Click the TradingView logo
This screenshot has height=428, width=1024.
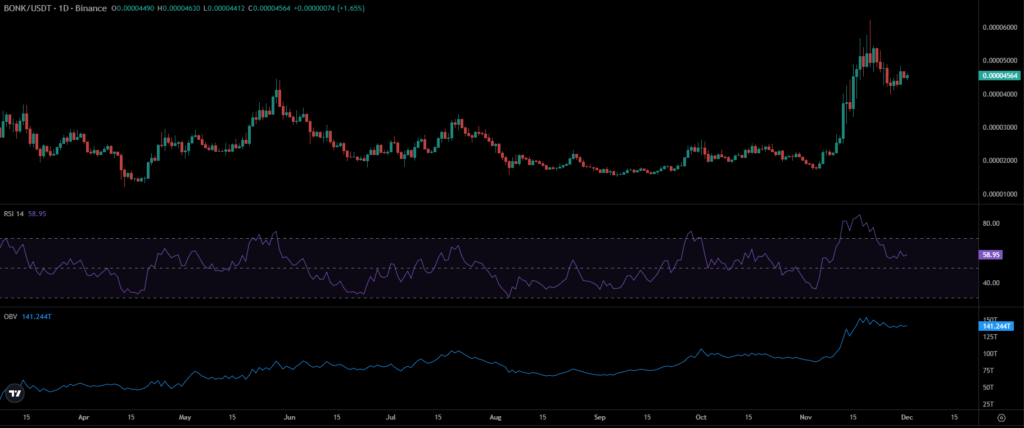15,394
